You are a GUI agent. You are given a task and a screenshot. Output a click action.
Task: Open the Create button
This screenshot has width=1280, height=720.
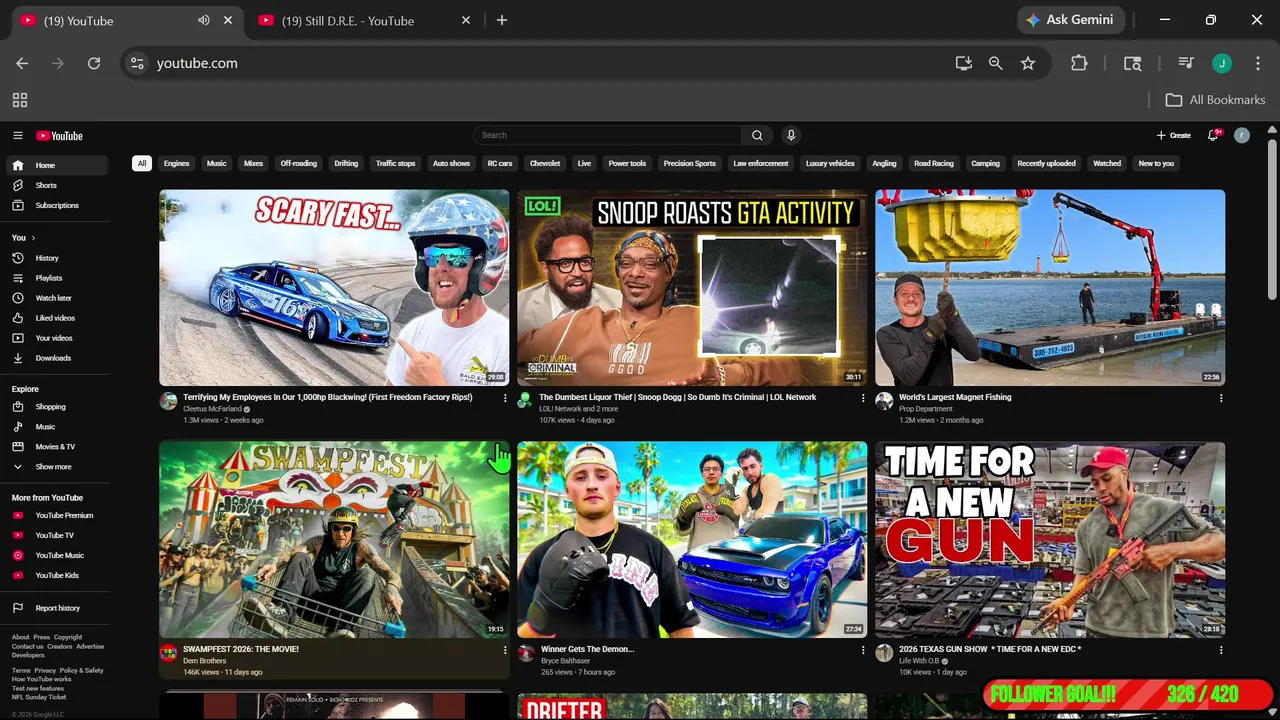tap(1174, 135)
